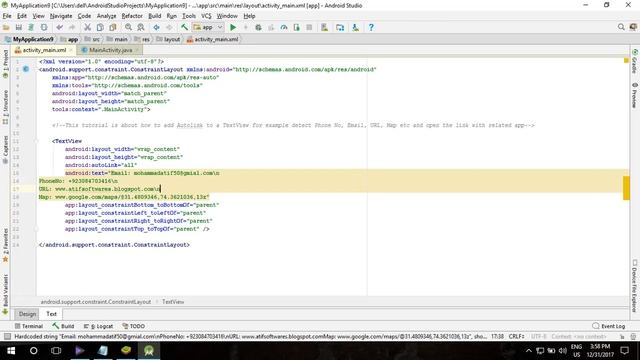Click the TextView crumb in the XML path bar

tap(173, 302)
